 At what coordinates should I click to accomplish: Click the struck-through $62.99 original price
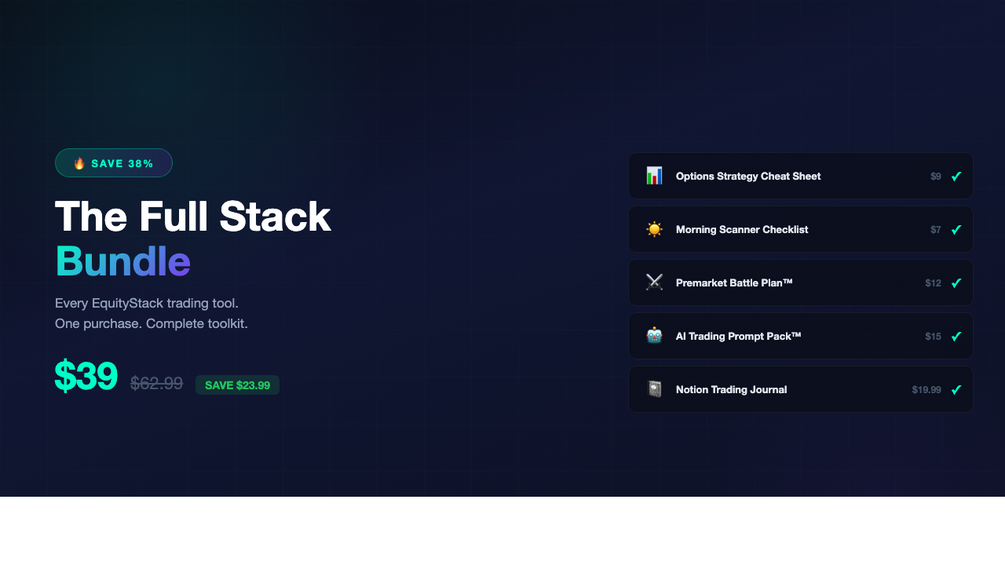[x=156, y=383]
